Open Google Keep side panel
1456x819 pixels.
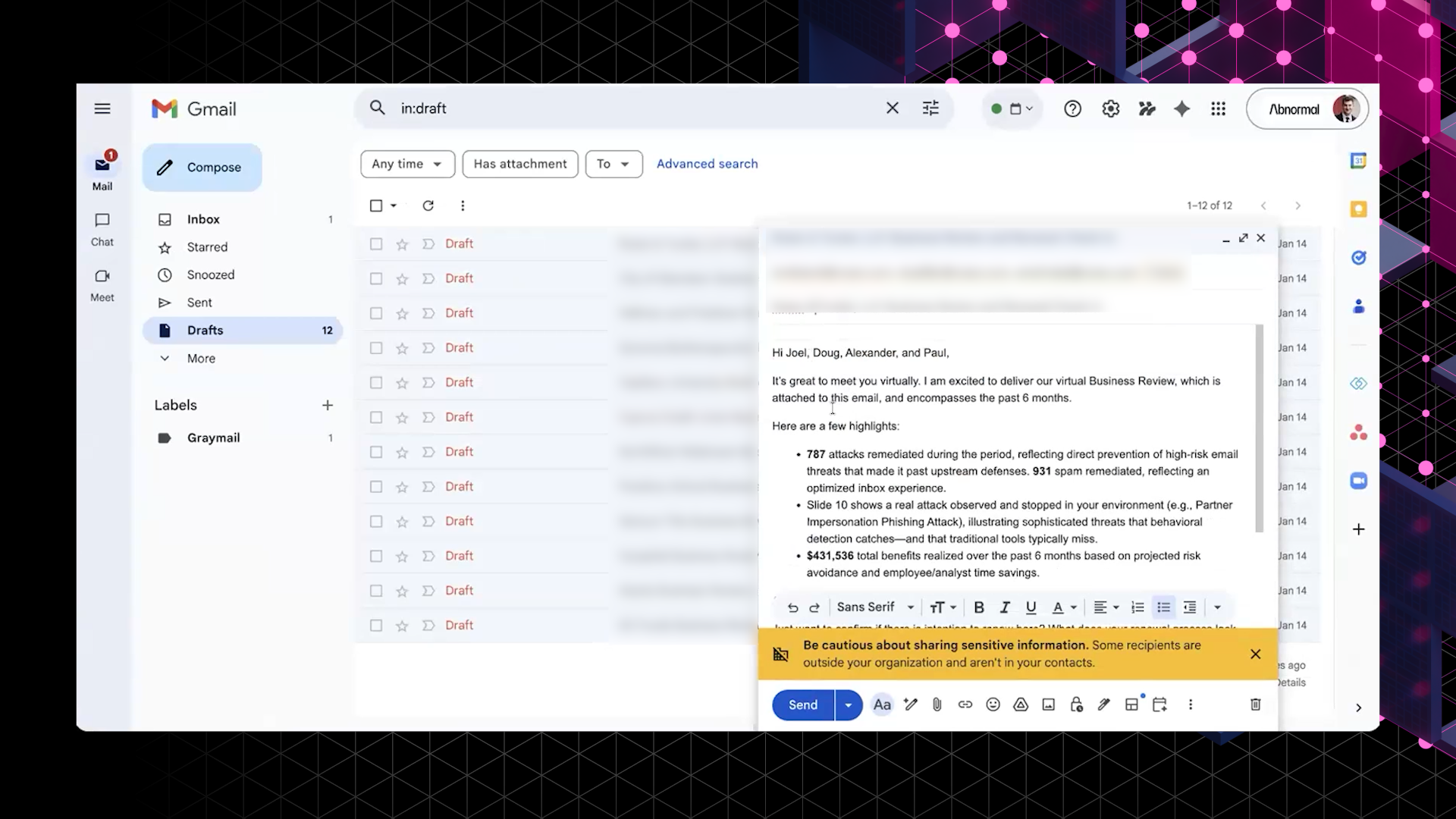pos(1358,209)
